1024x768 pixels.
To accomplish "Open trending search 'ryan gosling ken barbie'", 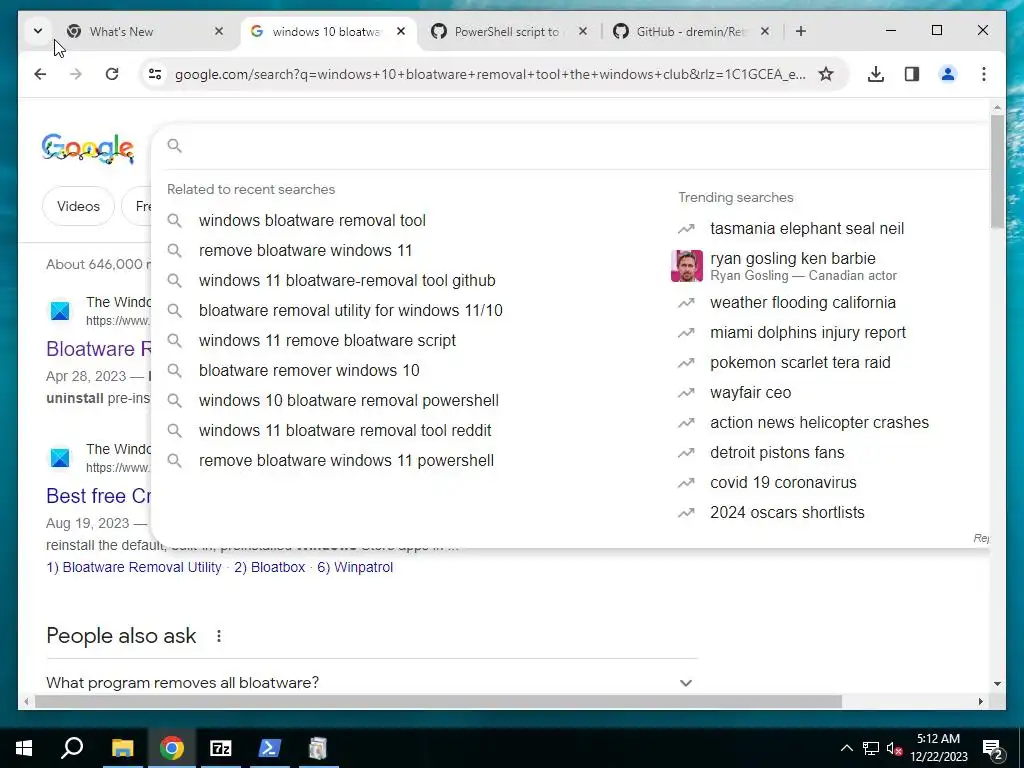I will point(793,259).
